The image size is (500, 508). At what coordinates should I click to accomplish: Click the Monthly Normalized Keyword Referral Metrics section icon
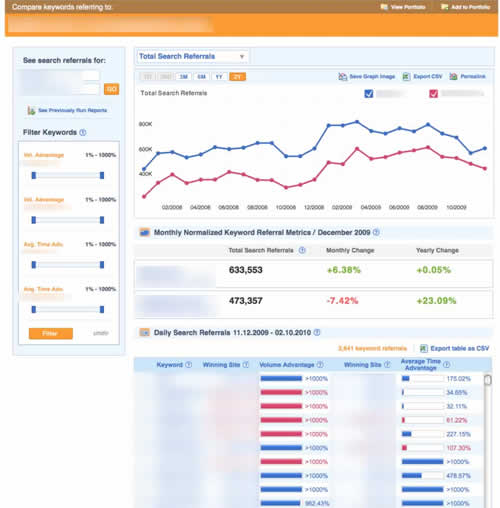pyautogui.click(x=144, y=232)
